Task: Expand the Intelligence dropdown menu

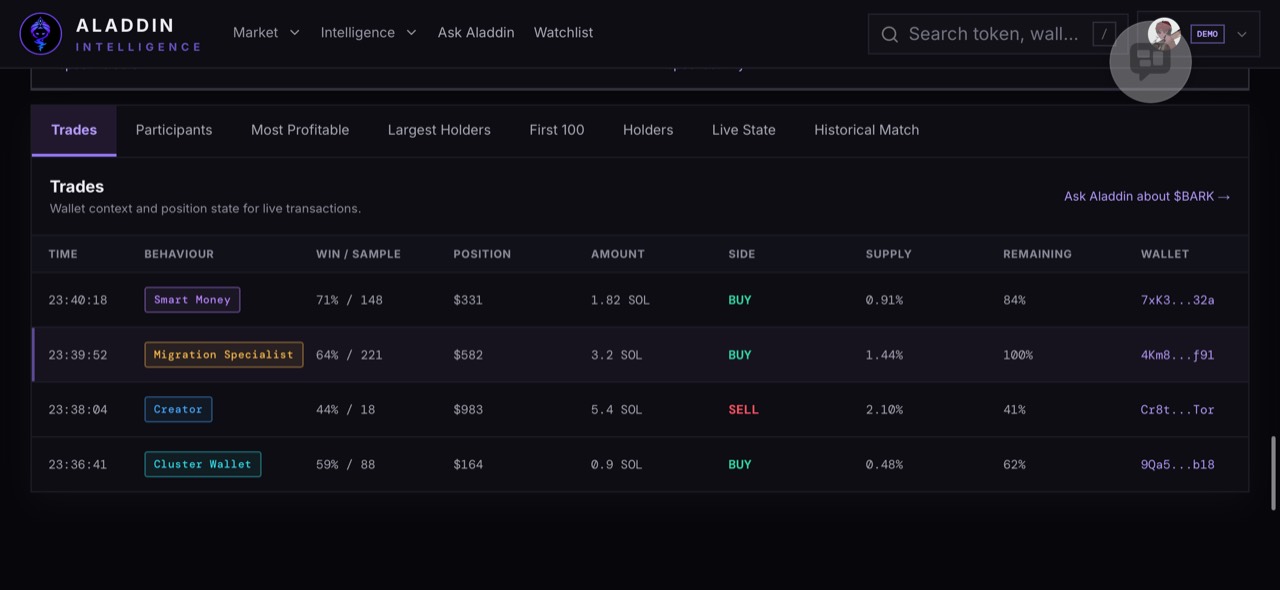Action: coord(368,33)
